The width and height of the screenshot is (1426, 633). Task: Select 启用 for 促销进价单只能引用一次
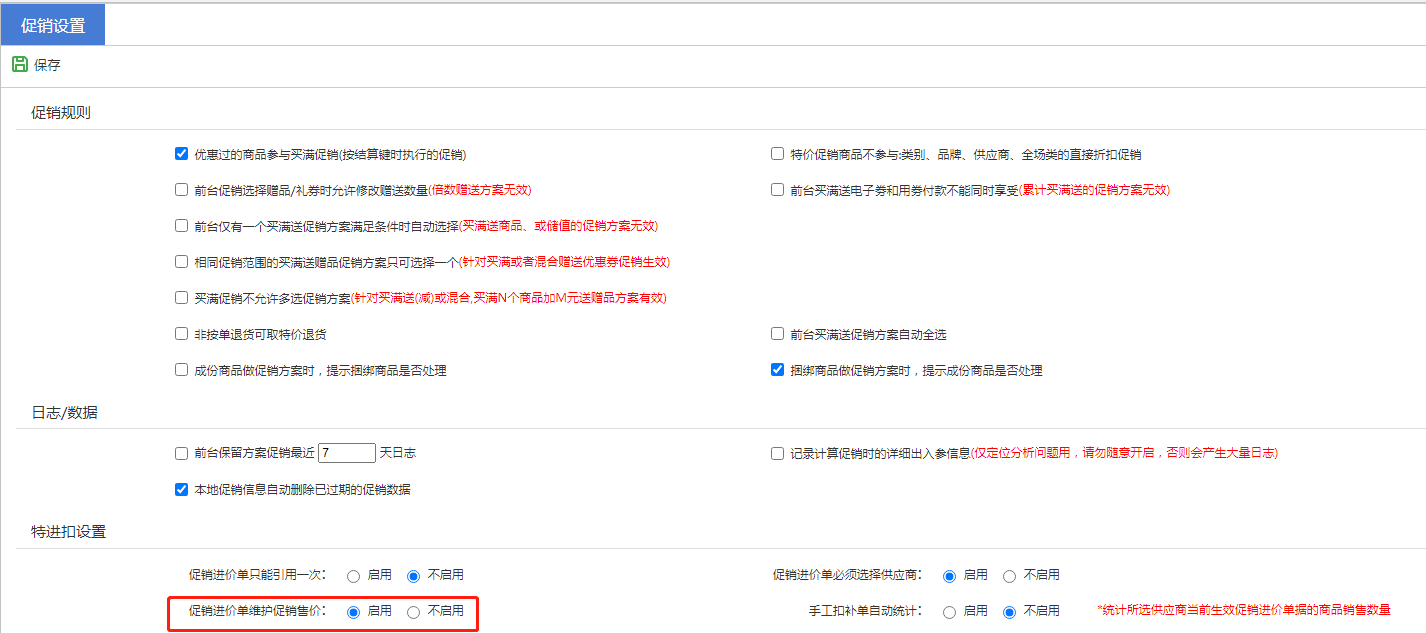pyautogui.click(x=353, y=576)
